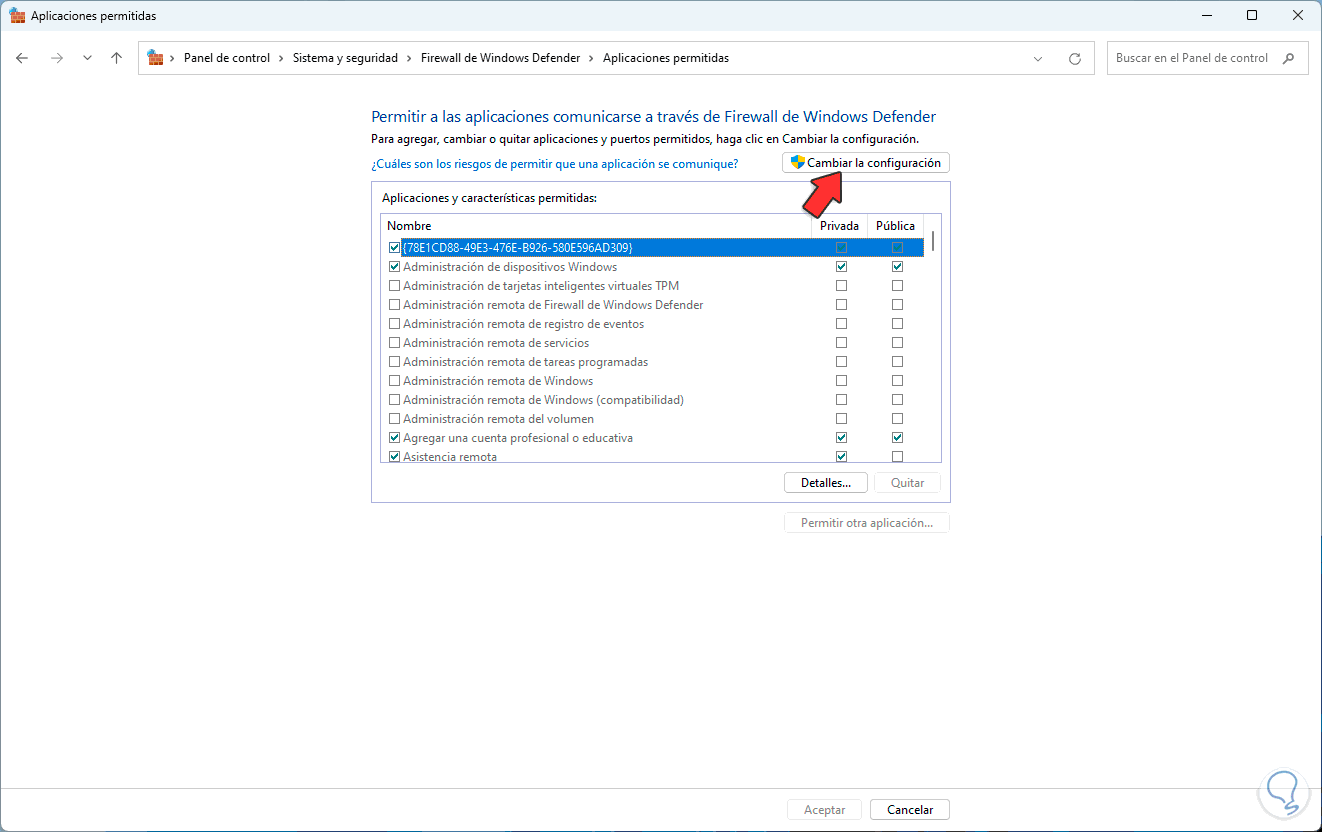Screen dimensions: 1322x832
Task: Select row Administración remota de Windows (compatibilidad)
Action: 543,400
